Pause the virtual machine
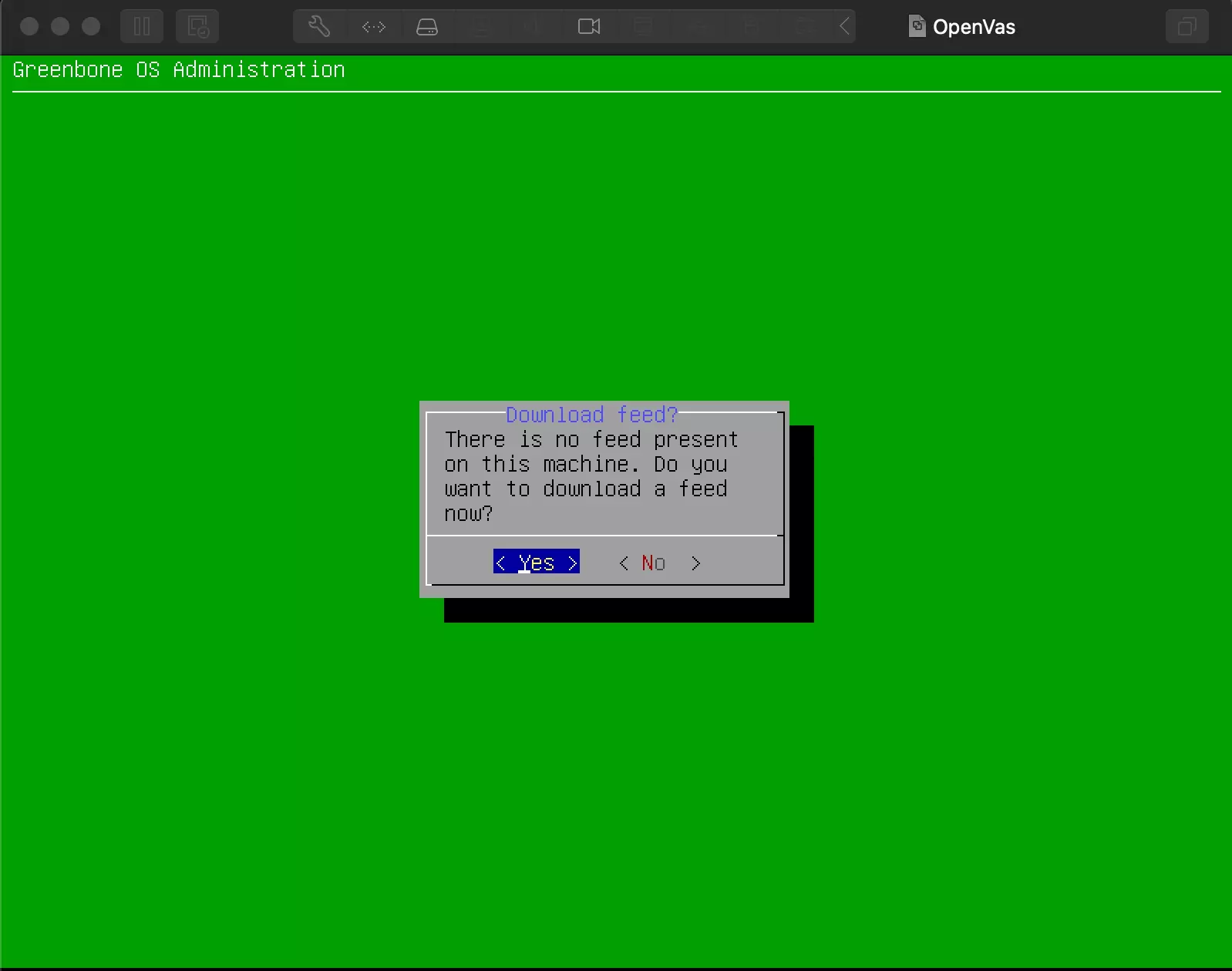1232x971 pixels. (142, 27)
